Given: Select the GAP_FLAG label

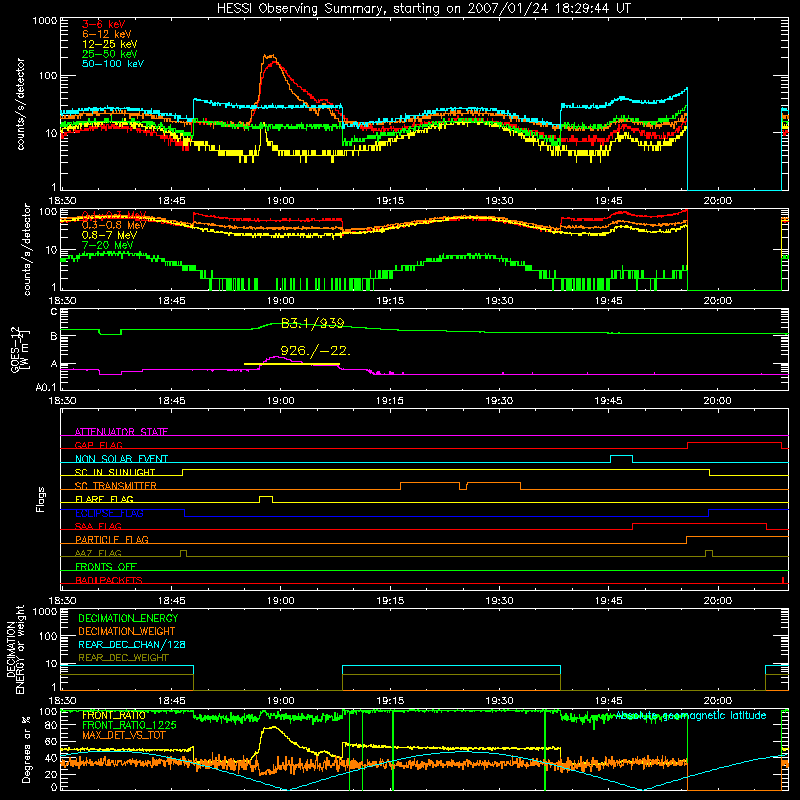Looking at the screenshot, I should 98,445.
